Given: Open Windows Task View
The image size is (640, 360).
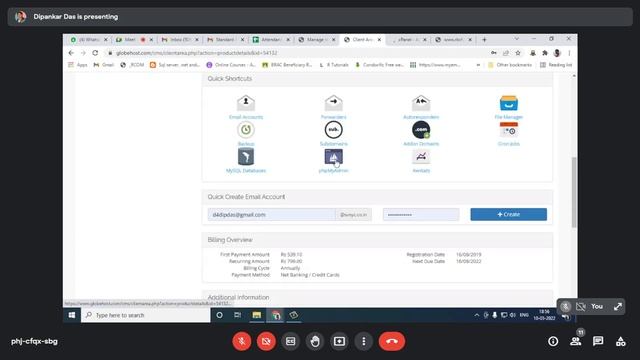Looking at the screenshot, I should click(238, 315).
